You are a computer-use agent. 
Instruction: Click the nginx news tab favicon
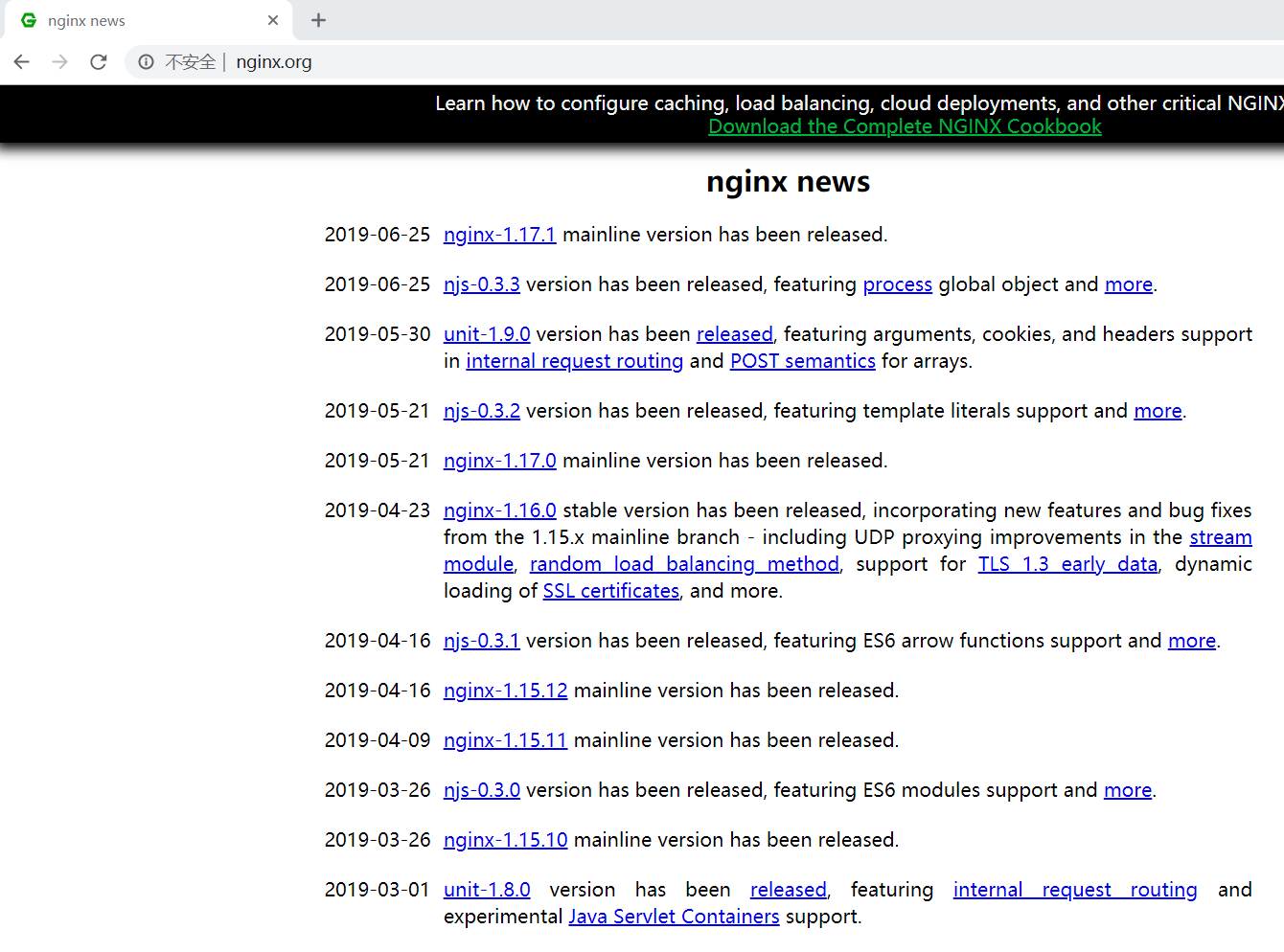(29, 20)
